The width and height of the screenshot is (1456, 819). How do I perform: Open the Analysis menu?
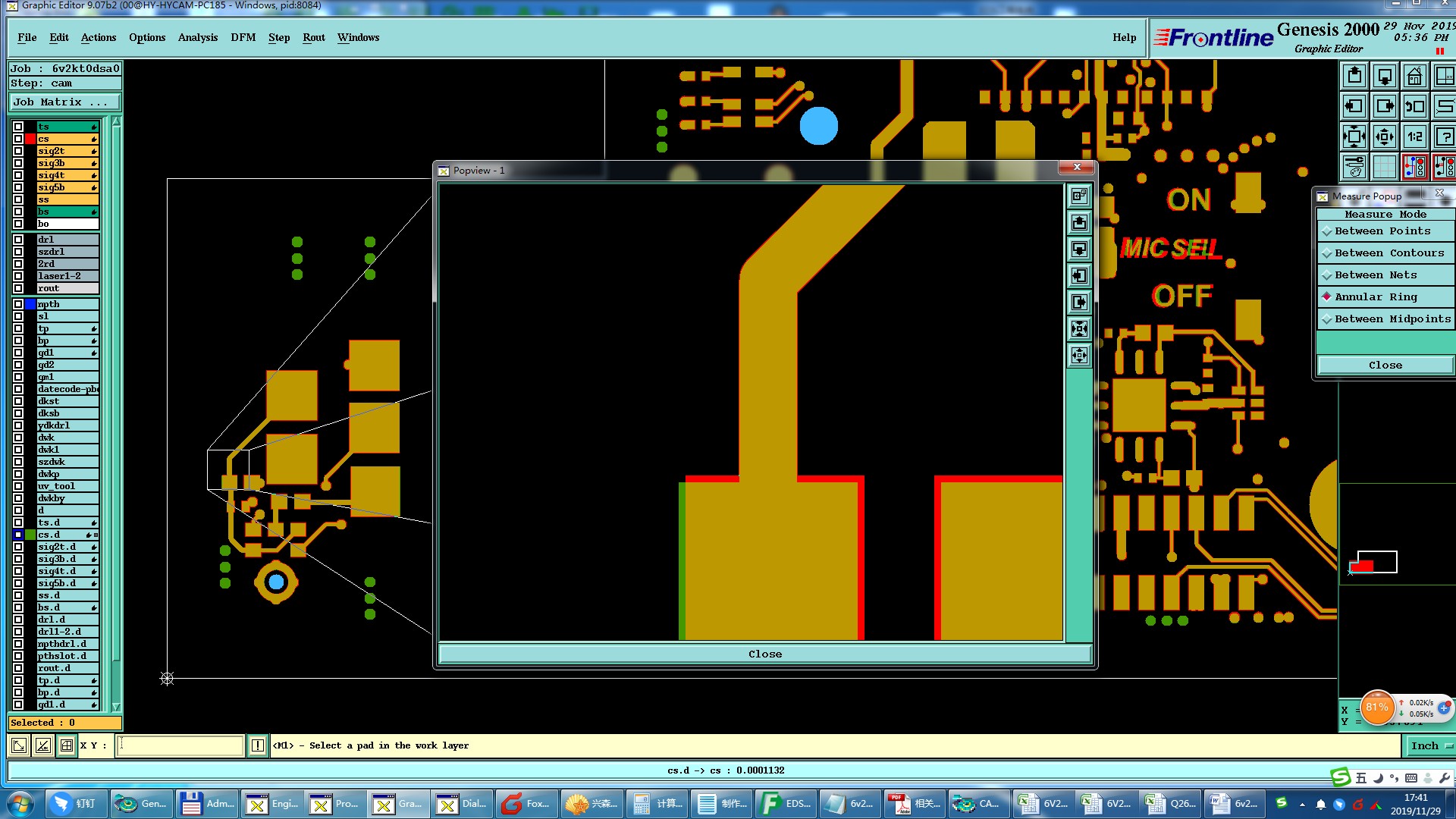(x=197, y=37)
